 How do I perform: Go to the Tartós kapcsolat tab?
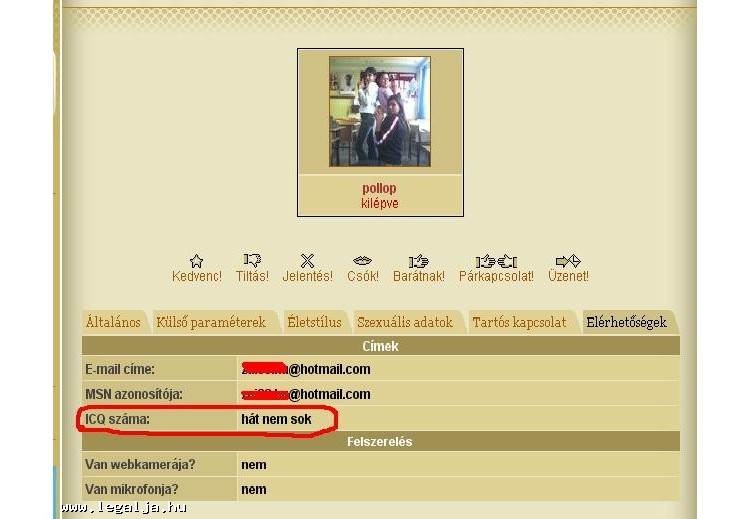coord(519,322)
